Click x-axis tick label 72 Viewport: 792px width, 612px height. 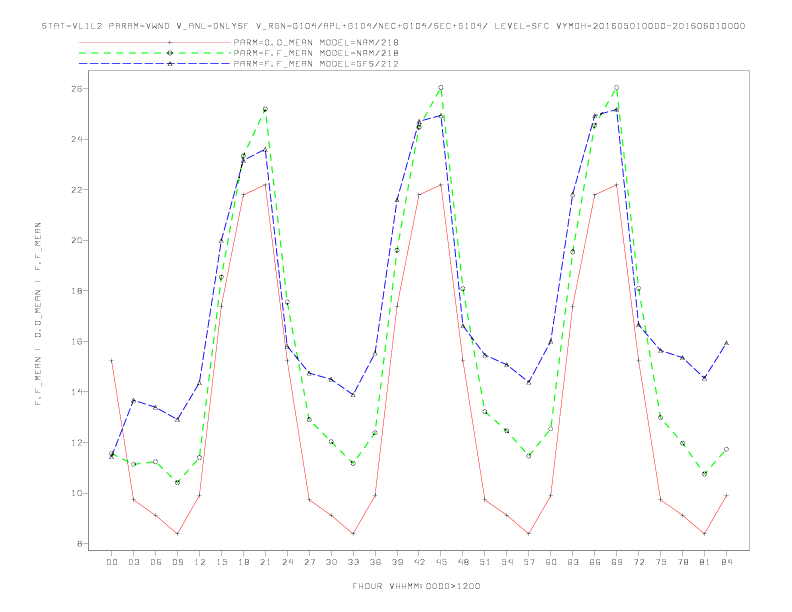pos(638,562)
